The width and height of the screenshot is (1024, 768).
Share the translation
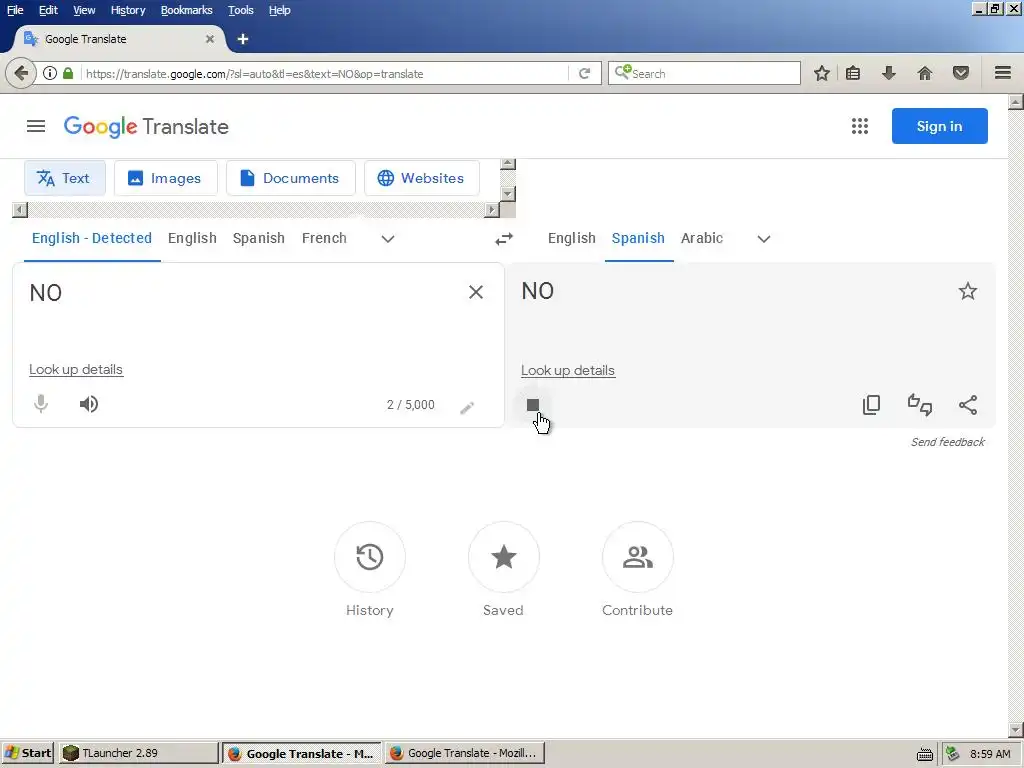[x=968, y=405]
